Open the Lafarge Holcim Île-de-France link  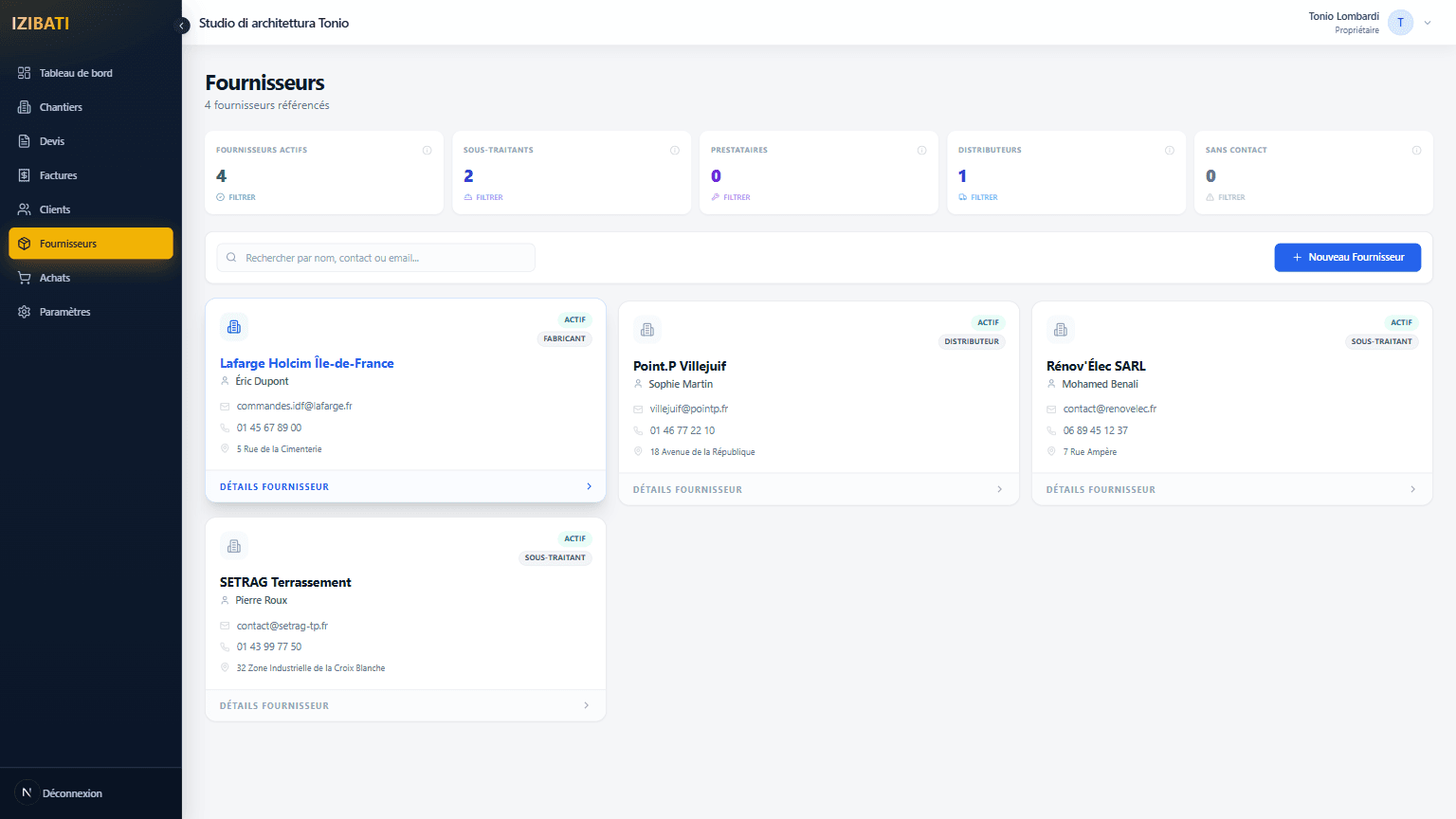[x=306, y=363]
